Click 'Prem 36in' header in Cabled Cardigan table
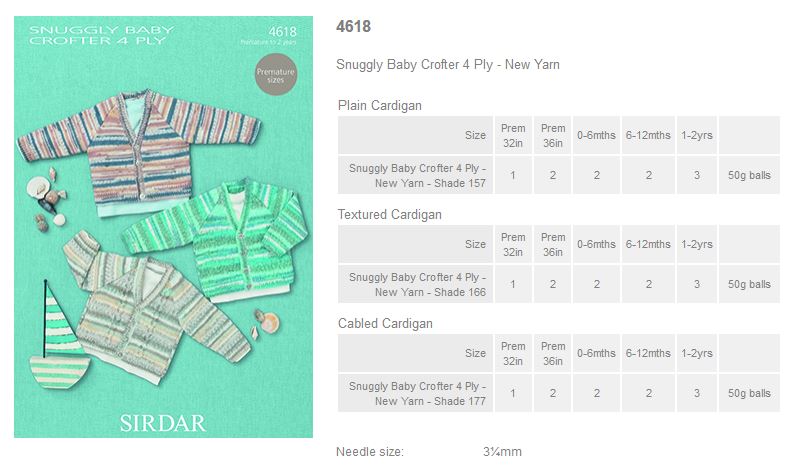This screenshot has width=797, height=468. pyautogui.click(x=553, y=353)
